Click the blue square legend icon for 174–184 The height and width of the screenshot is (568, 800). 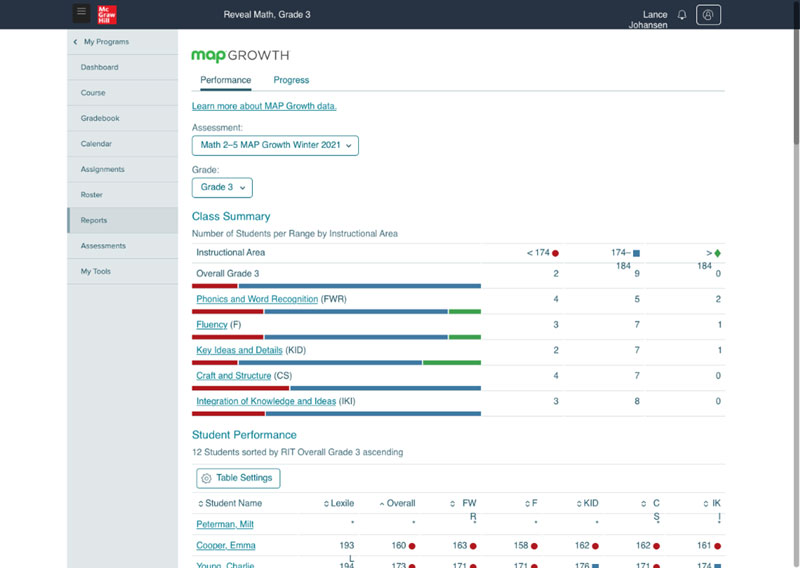636,253
